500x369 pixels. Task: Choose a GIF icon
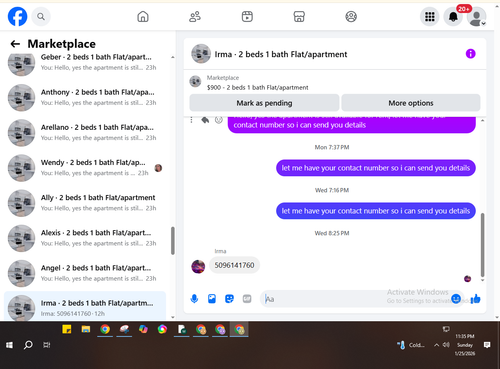[x=247, y=299]
